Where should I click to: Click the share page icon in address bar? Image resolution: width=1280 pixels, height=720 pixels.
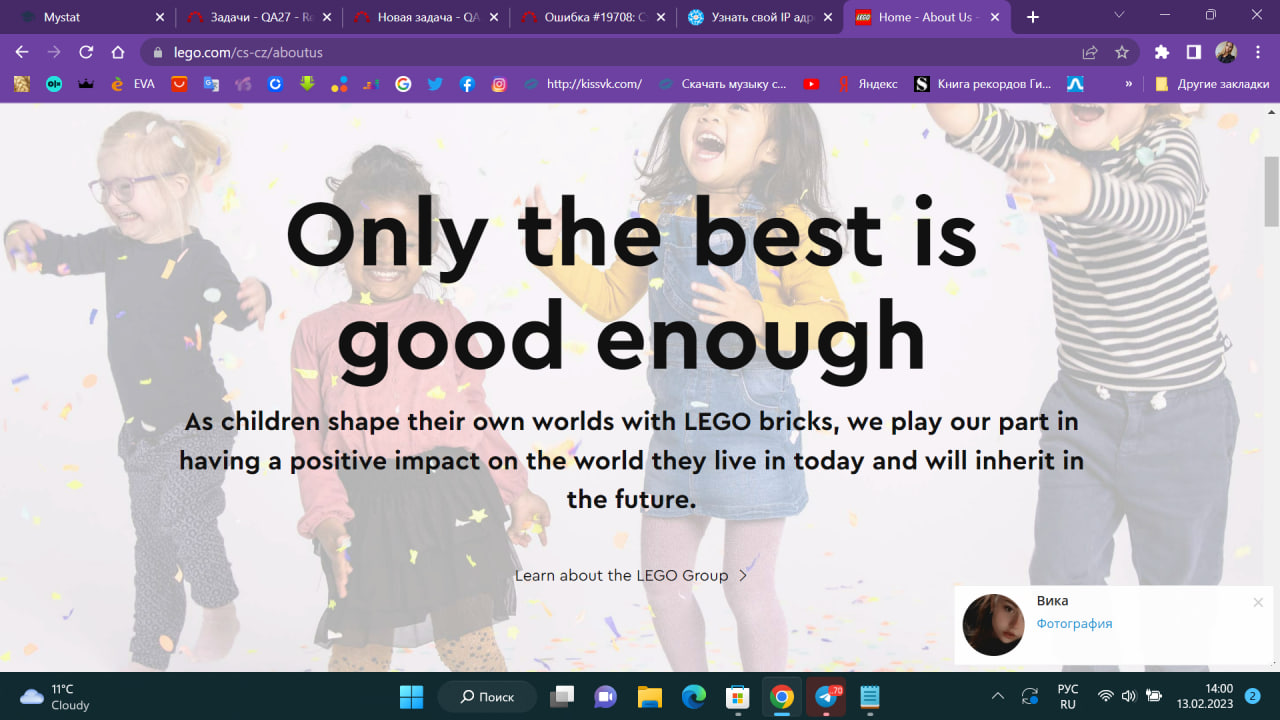(1090, 52)
